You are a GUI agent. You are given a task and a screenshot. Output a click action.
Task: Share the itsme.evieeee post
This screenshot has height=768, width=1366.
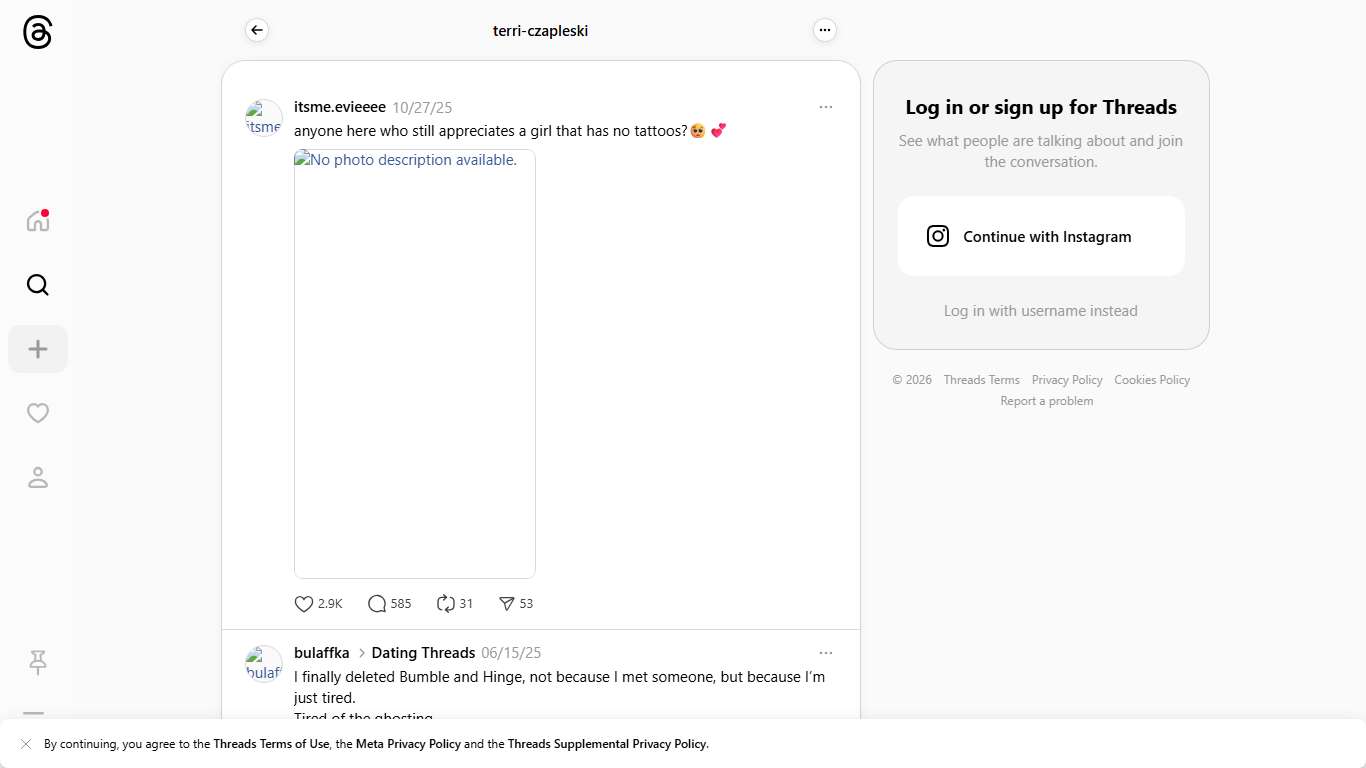[x=507, y=604]
